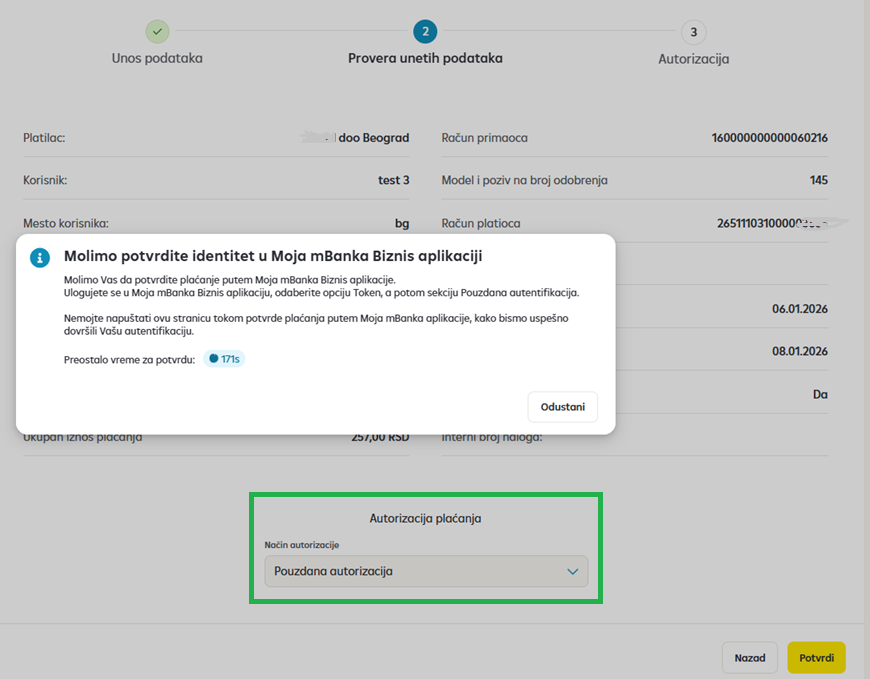Click the Mesto korisnika value bg
The image size is (870, 679).
tap(402, 224)
